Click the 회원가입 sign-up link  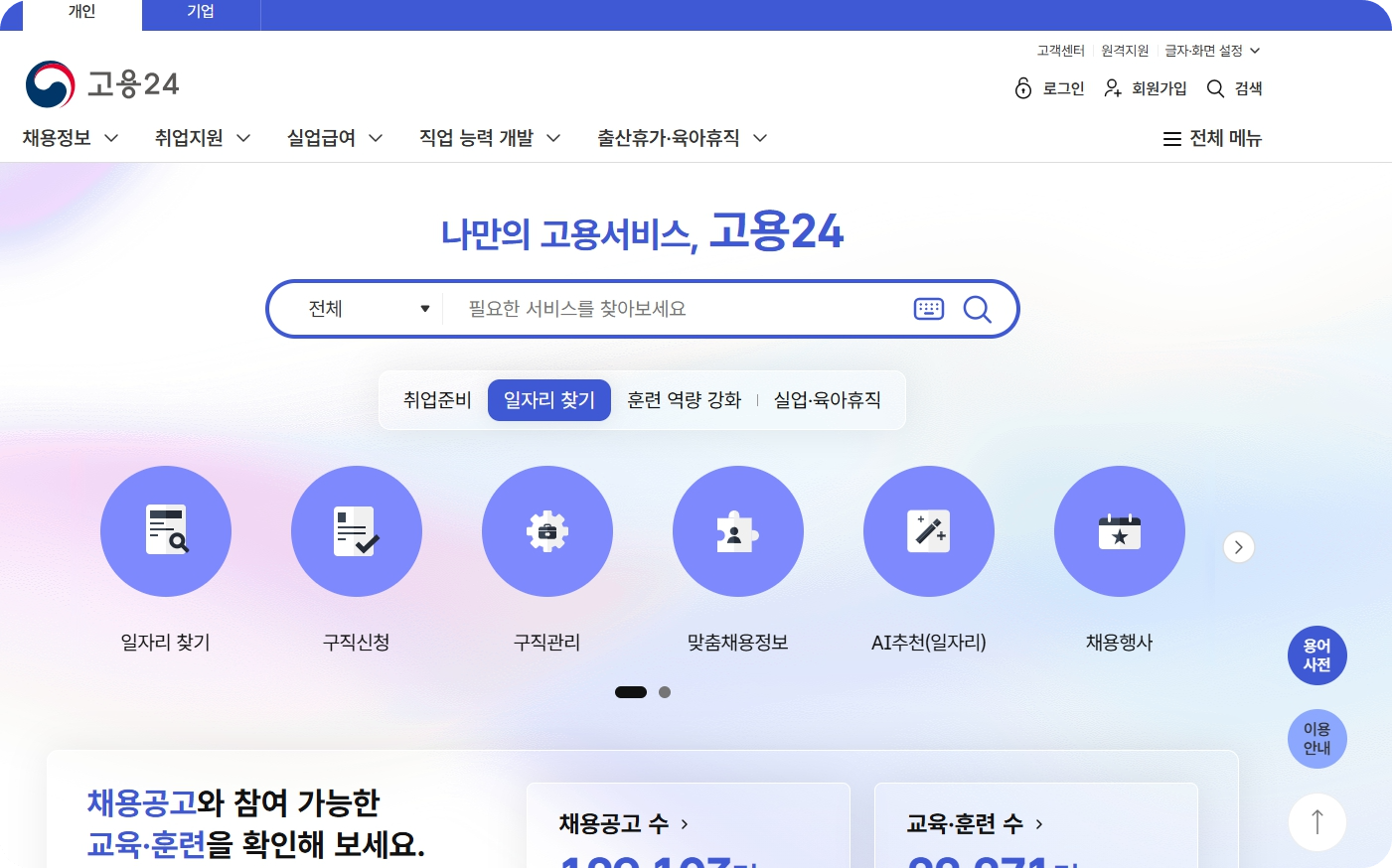click(1146, 88)
